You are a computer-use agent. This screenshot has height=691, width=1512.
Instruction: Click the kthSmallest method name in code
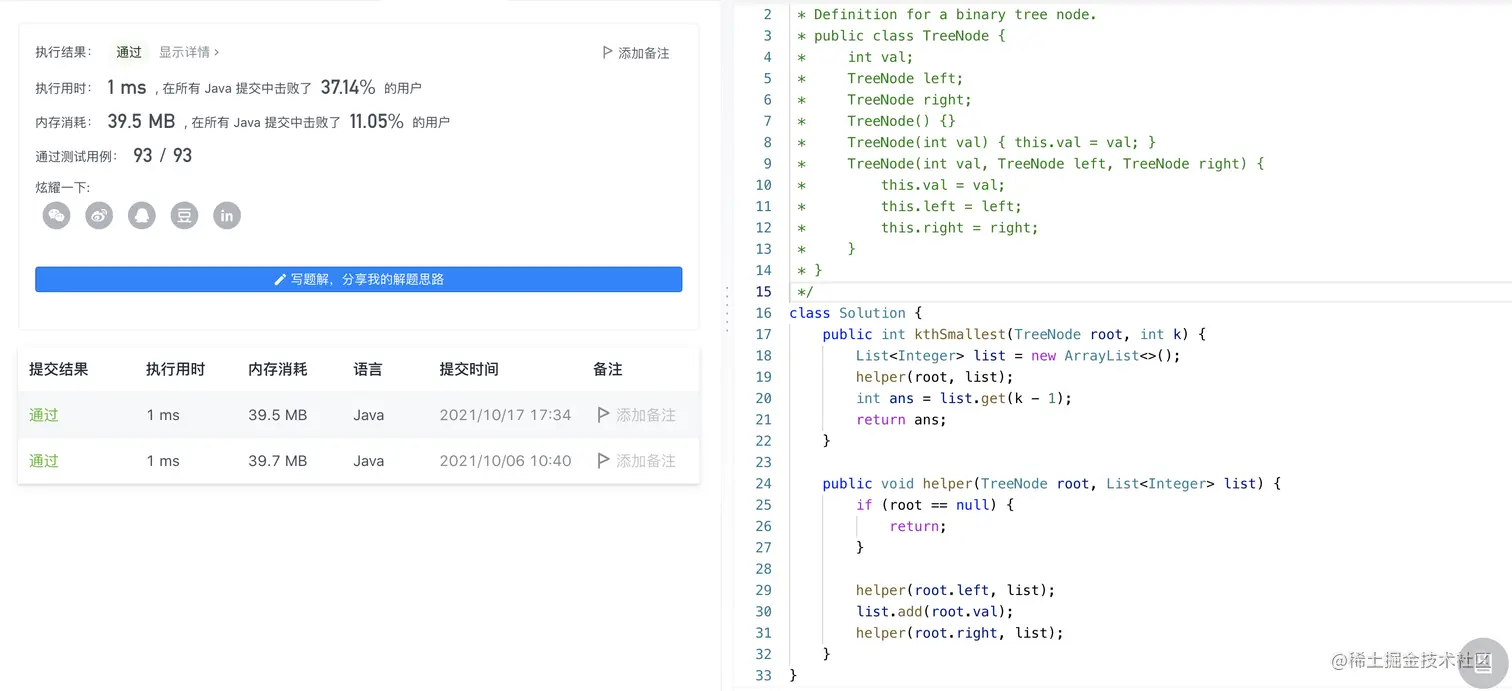pos(958,334)
